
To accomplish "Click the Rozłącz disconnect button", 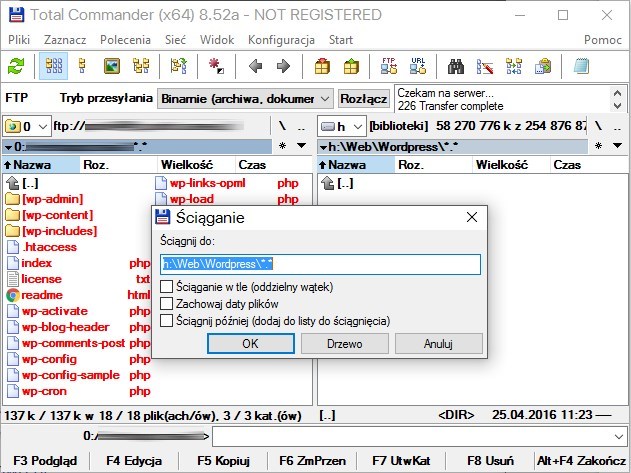I will point(364,99).
